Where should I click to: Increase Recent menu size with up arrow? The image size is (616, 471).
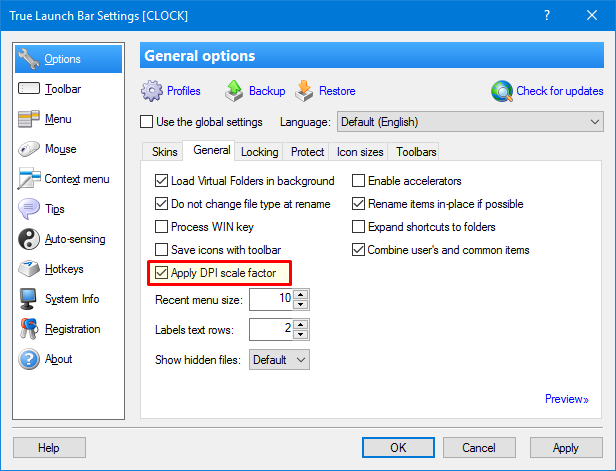(x=301, y=294)
